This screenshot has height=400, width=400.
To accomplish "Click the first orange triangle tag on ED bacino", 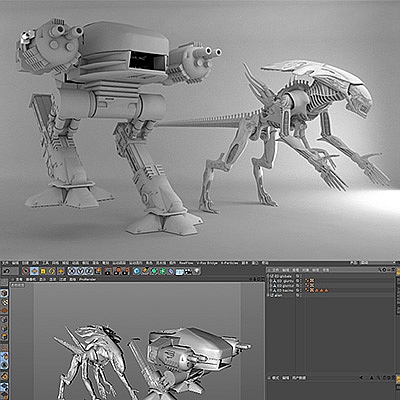I will 316,290.
